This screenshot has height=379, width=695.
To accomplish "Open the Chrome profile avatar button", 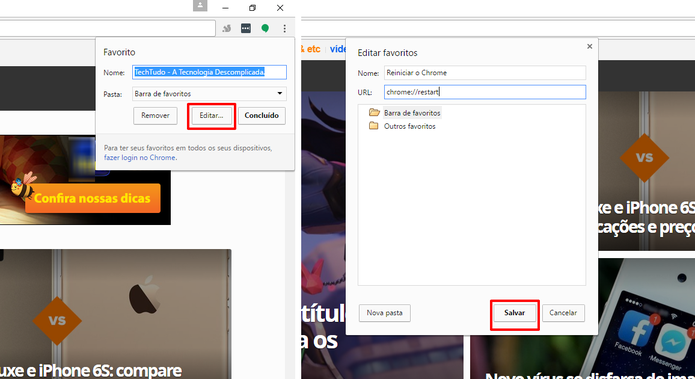I will pyautogui.click(x=200, y=5).
